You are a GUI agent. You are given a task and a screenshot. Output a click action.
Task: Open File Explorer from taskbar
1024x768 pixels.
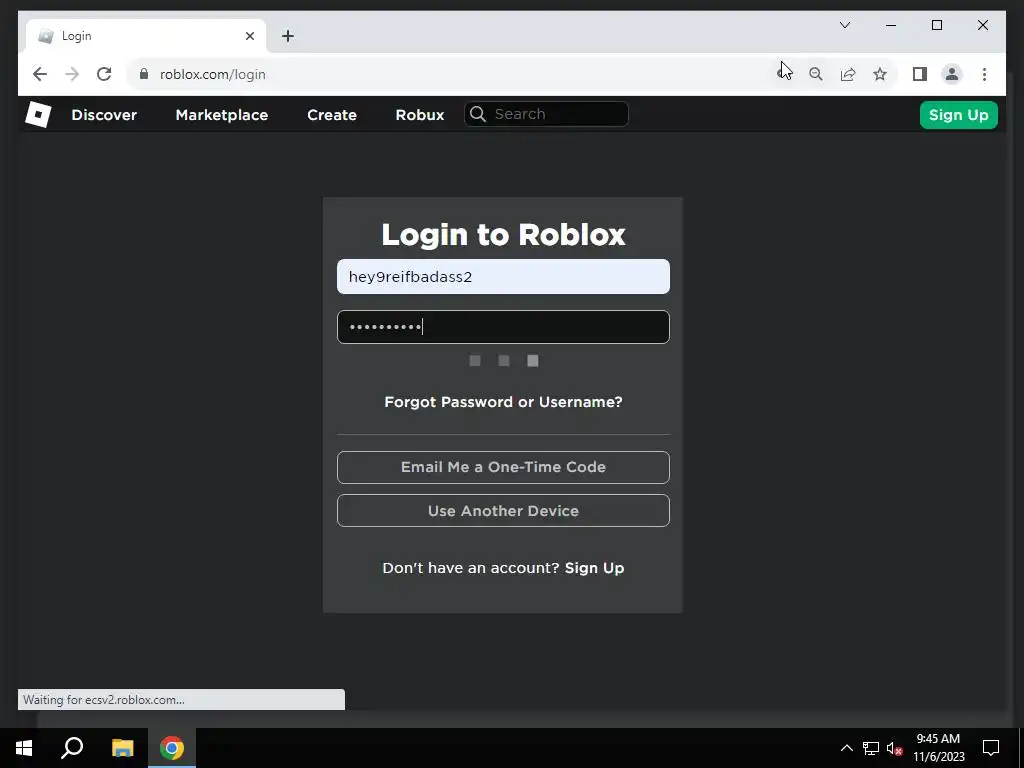click(x=122, y=748)
